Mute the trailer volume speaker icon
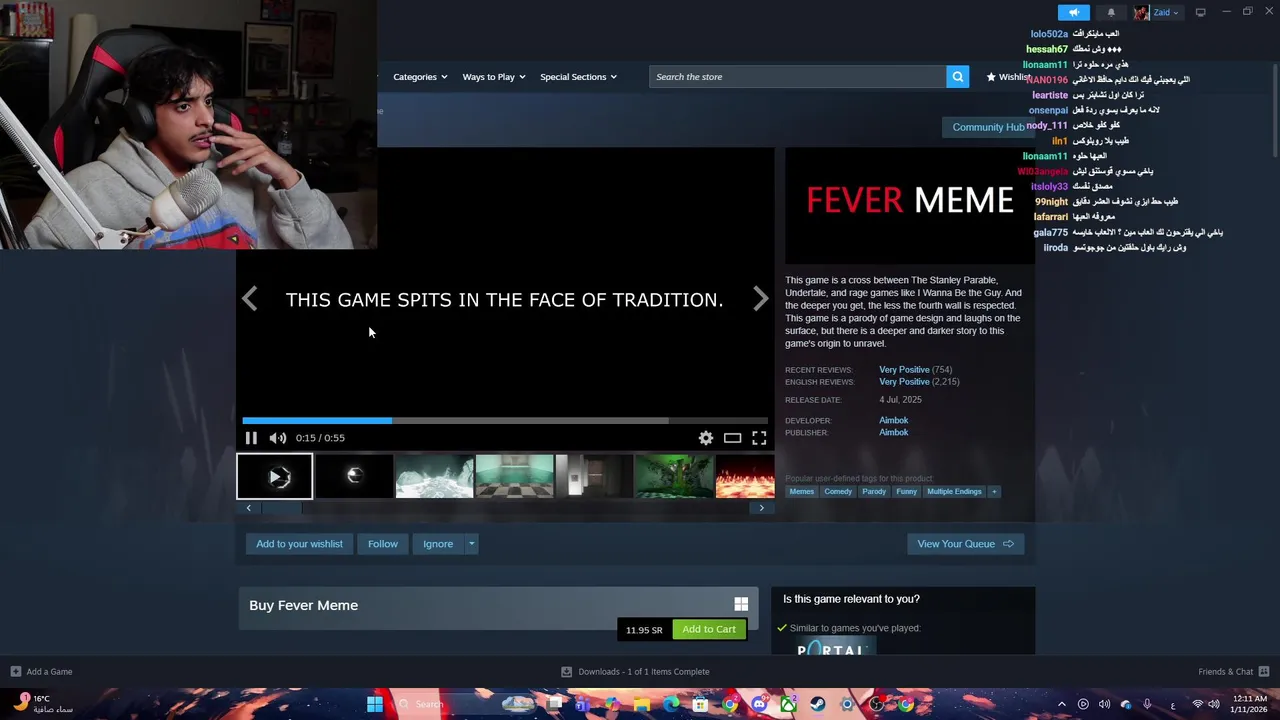Screen dimensions: 1280x720 [x=278, y=438]
